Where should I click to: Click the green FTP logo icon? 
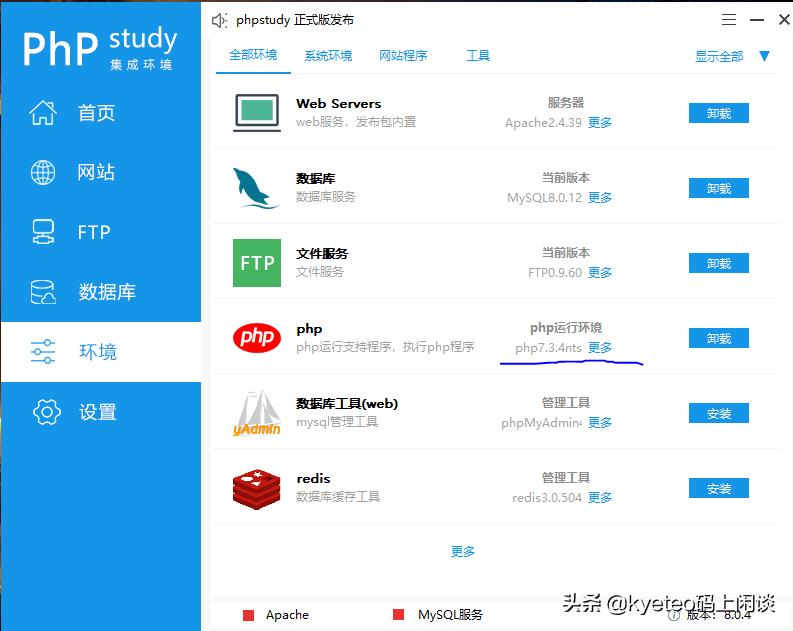pyautogui.click(x=257, y=263)
